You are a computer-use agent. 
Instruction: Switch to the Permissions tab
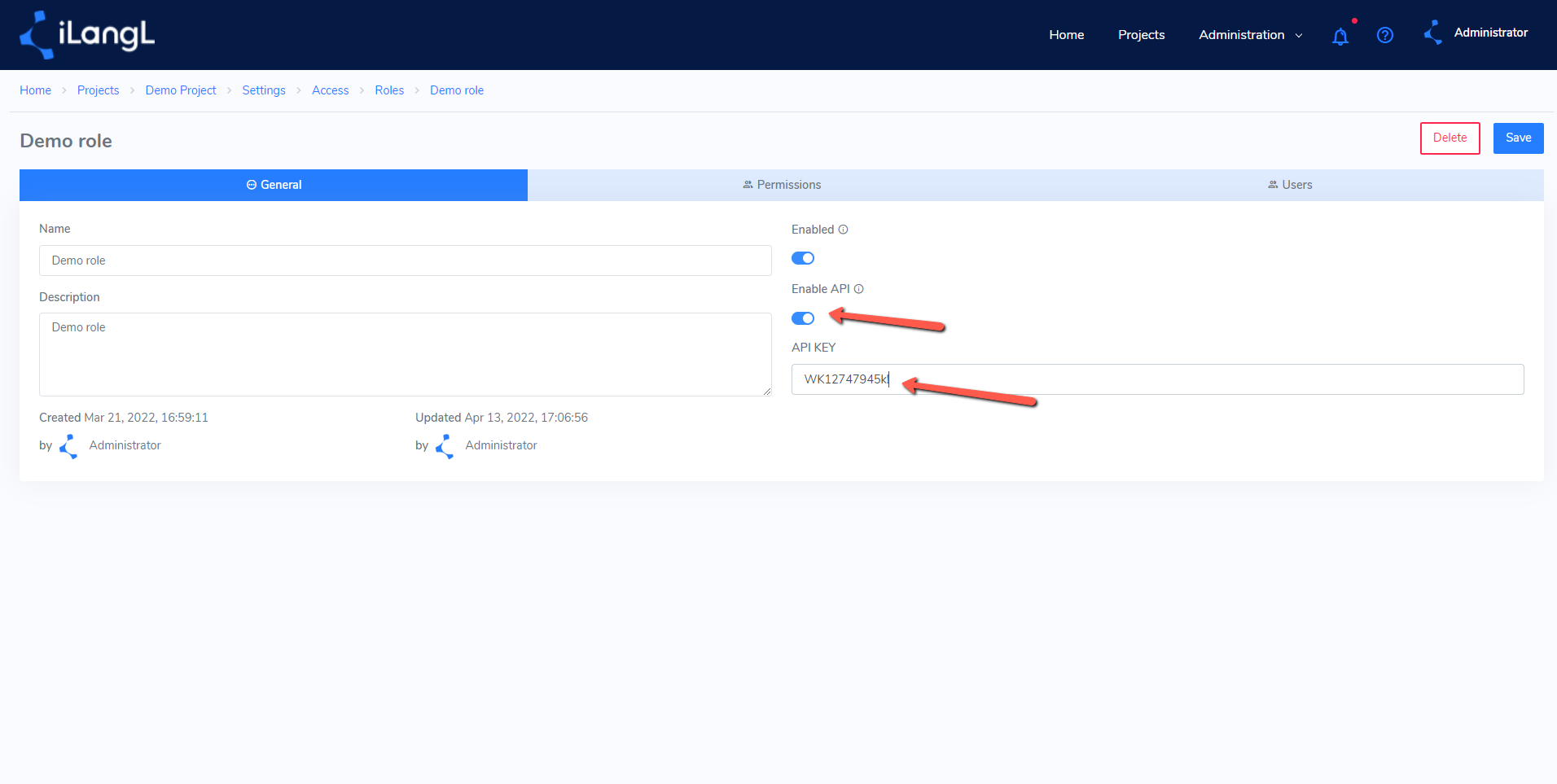(x=782, y=185)
